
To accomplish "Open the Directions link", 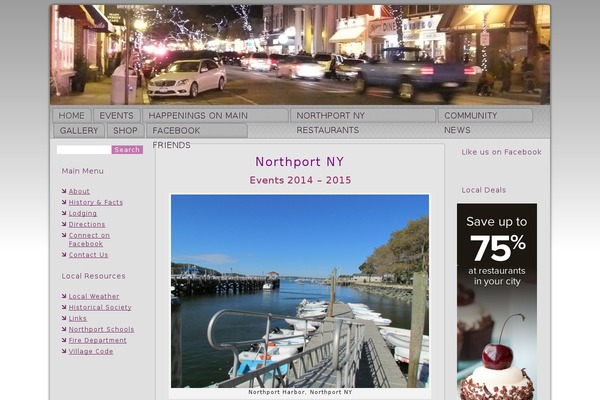I will click(x=87, y=224).
